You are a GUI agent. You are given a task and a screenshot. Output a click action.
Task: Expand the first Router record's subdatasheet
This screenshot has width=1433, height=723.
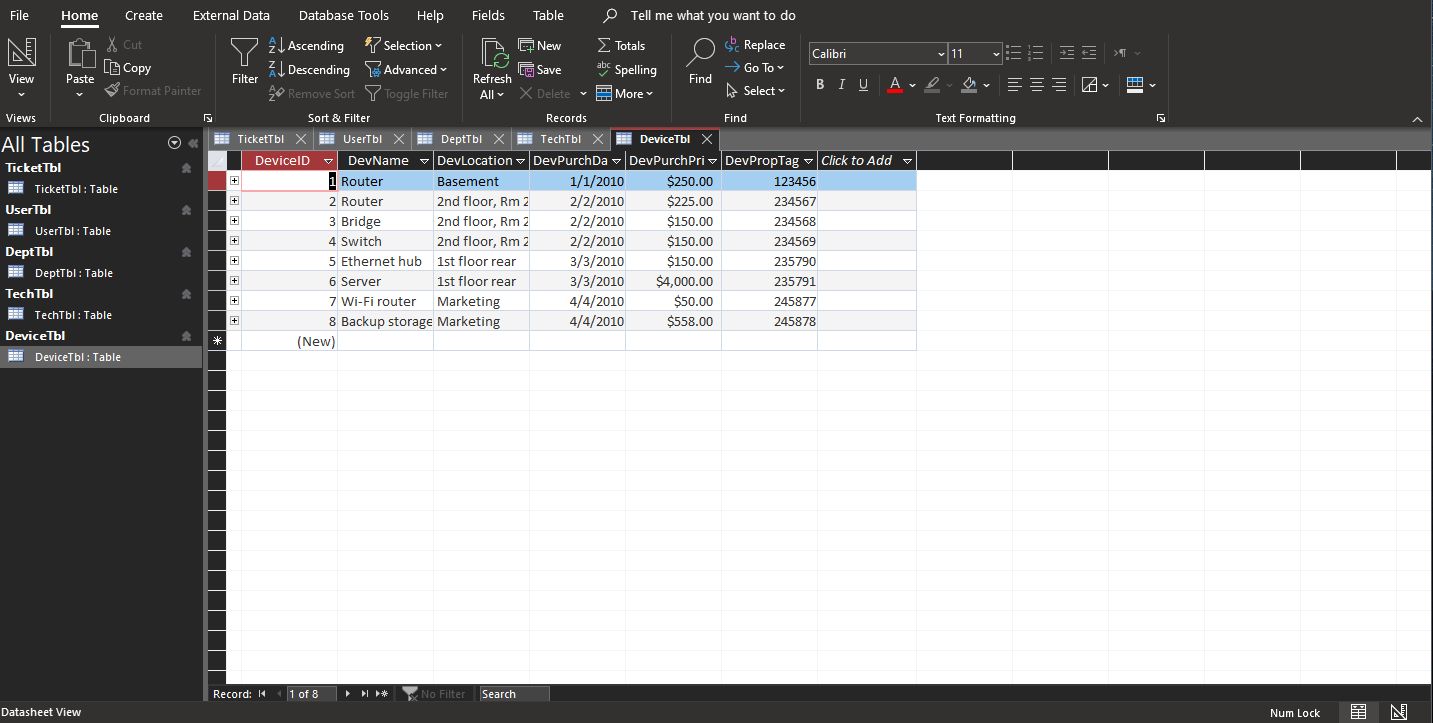(234, 181)
